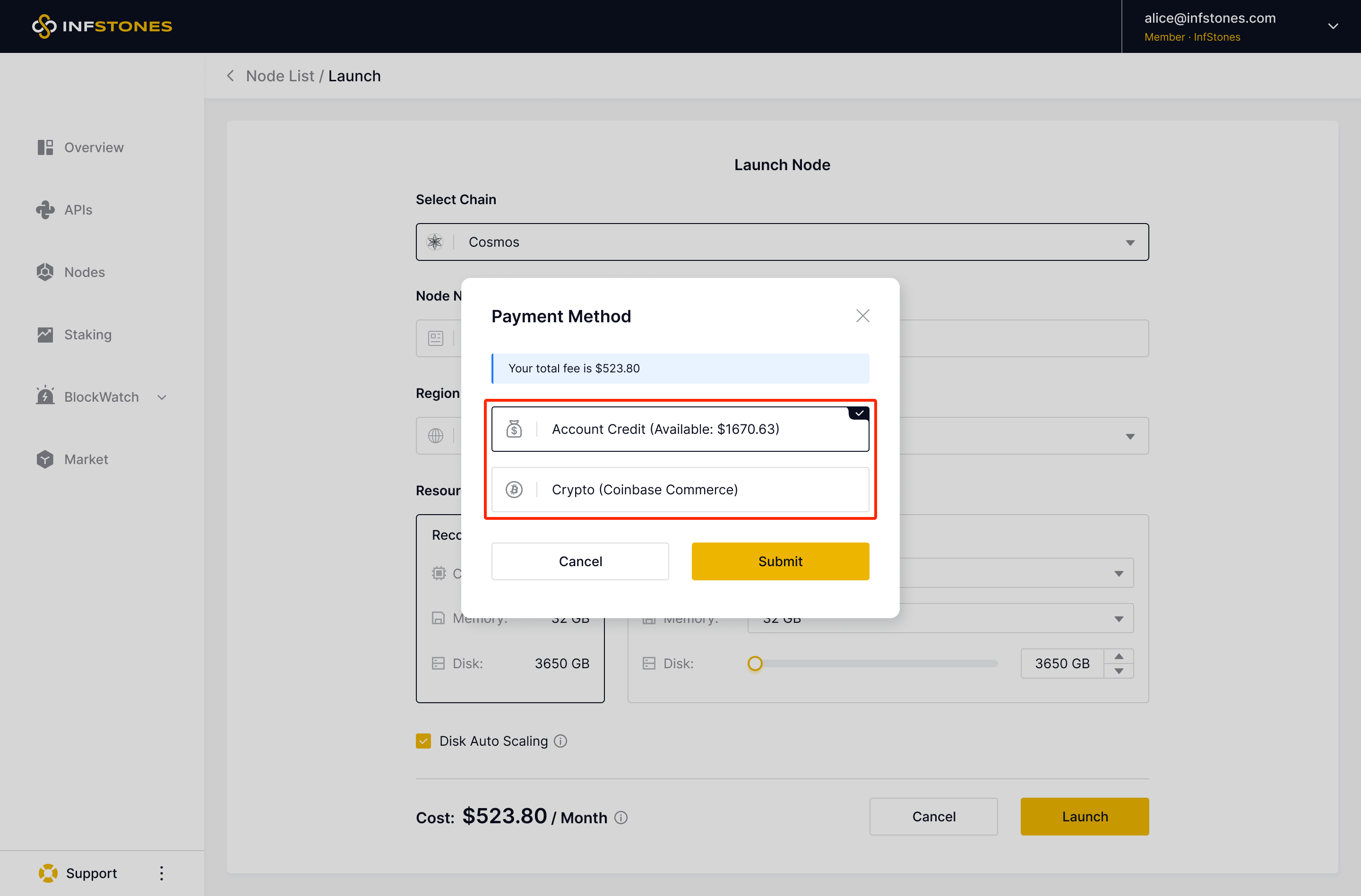Click the disk size slider handle
The width and height of the screenshot is (1361, 896).
point(755,663)
